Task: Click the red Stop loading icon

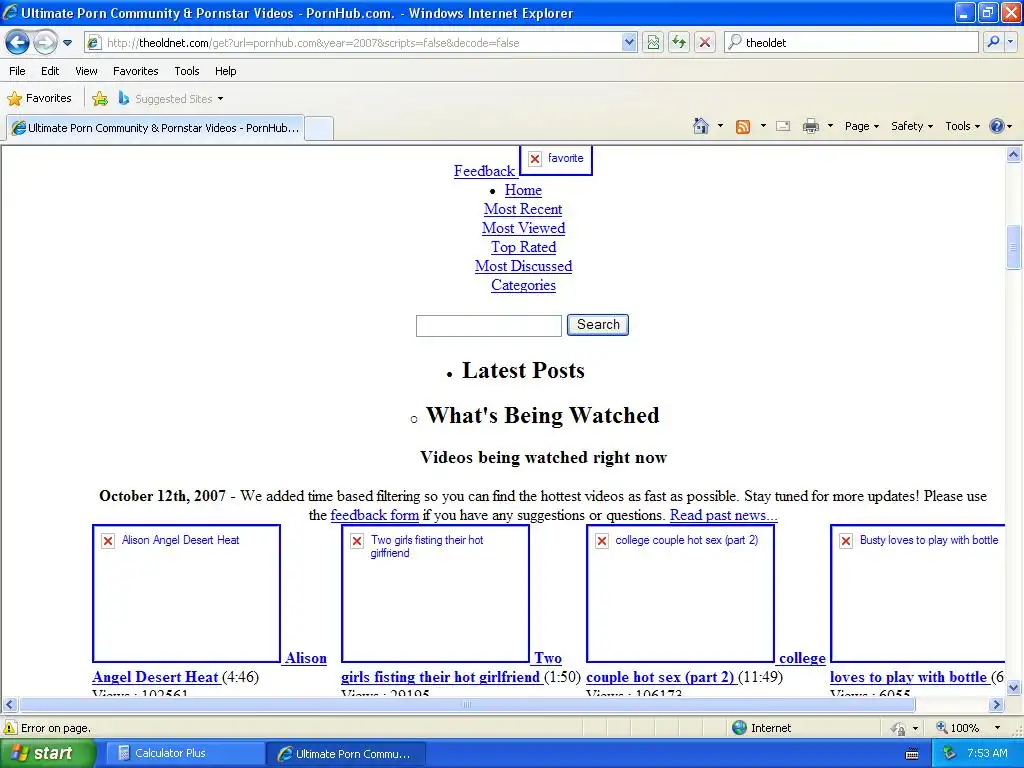Action: pos(705,43)
